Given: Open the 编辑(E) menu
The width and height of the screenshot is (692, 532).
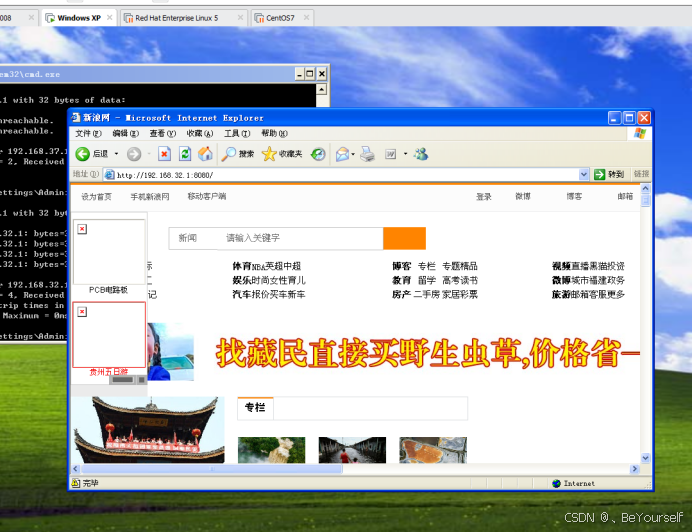Looking at the screenshot, I should [125, 133].
